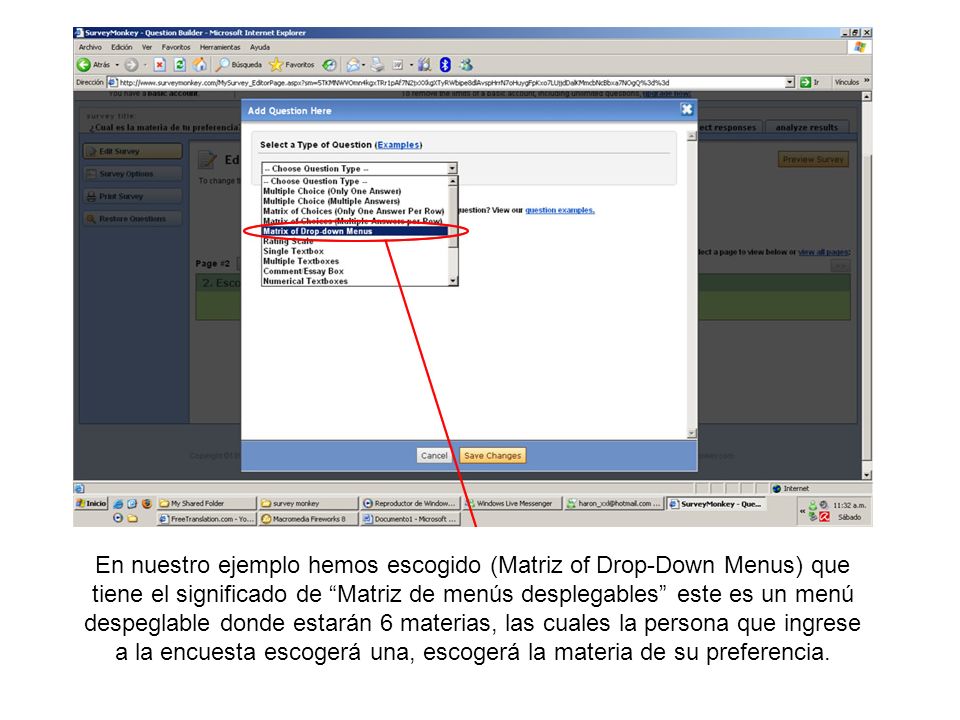Screen dimensions: 960x720
Task: Click the Windows flag logo icon
Action: [860, 47]
